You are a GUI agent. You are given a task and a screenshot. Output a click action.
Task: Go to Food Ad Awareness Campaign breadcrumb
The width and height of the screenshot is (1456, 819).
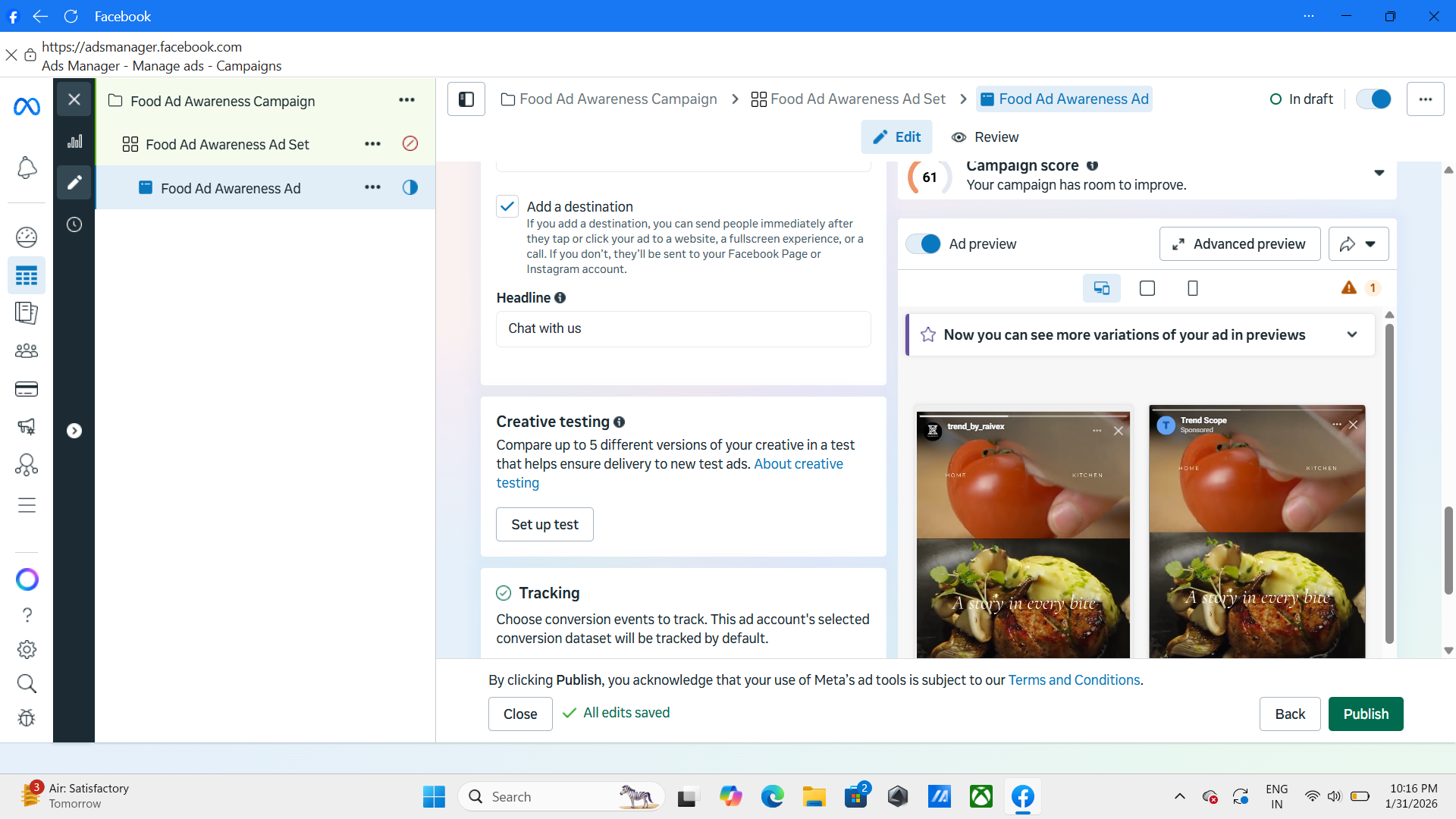pyautogui.click(x=609, y=99)
